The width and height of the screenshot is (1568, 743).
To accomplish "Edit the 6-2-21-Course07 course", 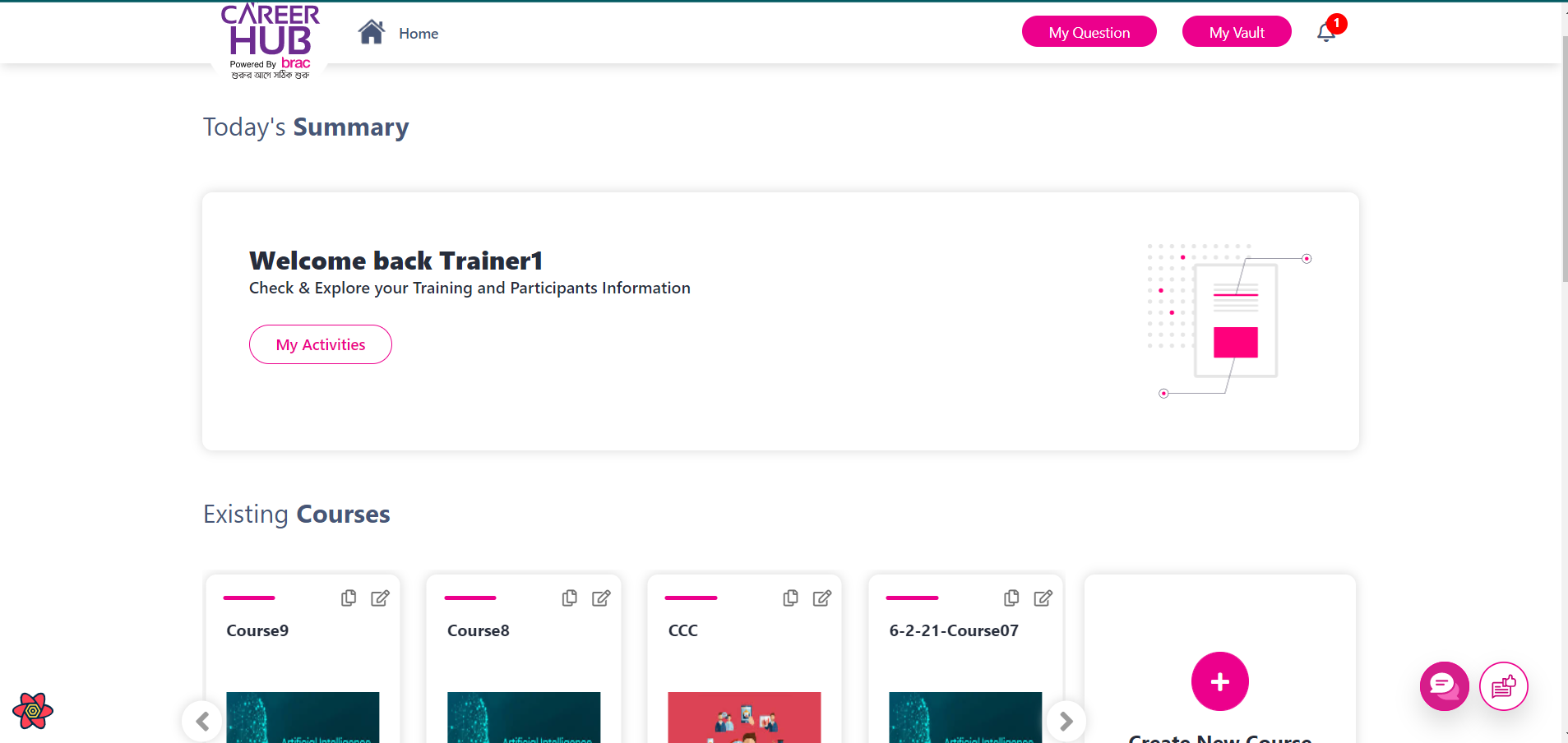I will (x=1043, y=598).
